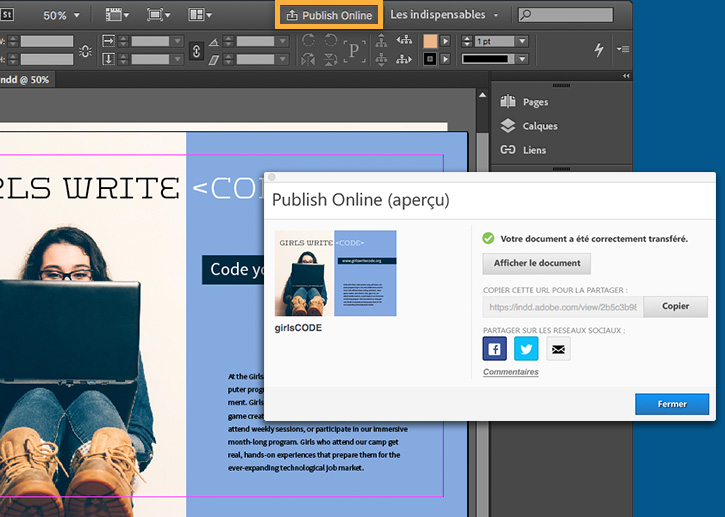
Task: Open the Commentaires link
Action: 510,372
